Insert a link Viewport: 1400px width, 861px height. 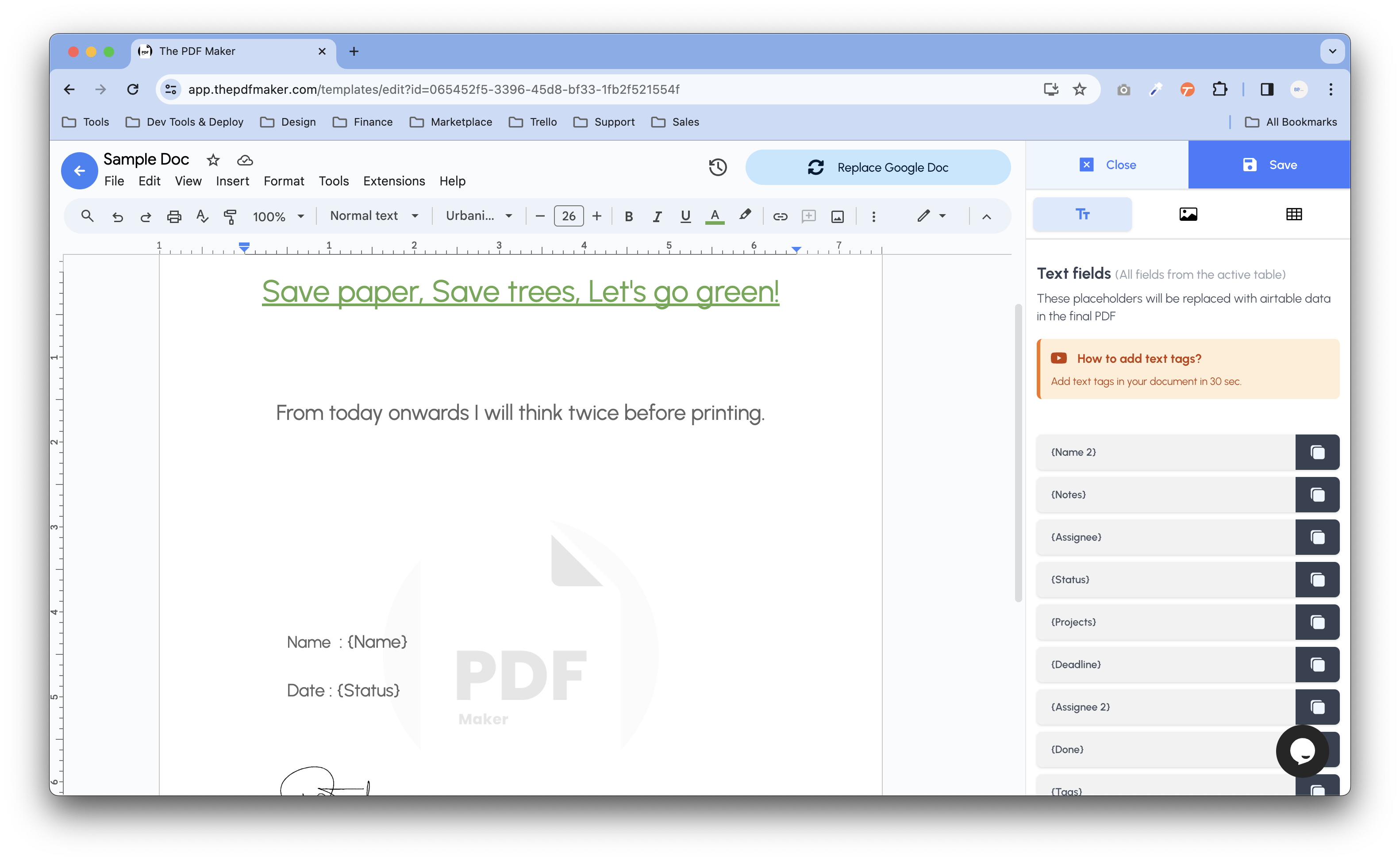780,216
